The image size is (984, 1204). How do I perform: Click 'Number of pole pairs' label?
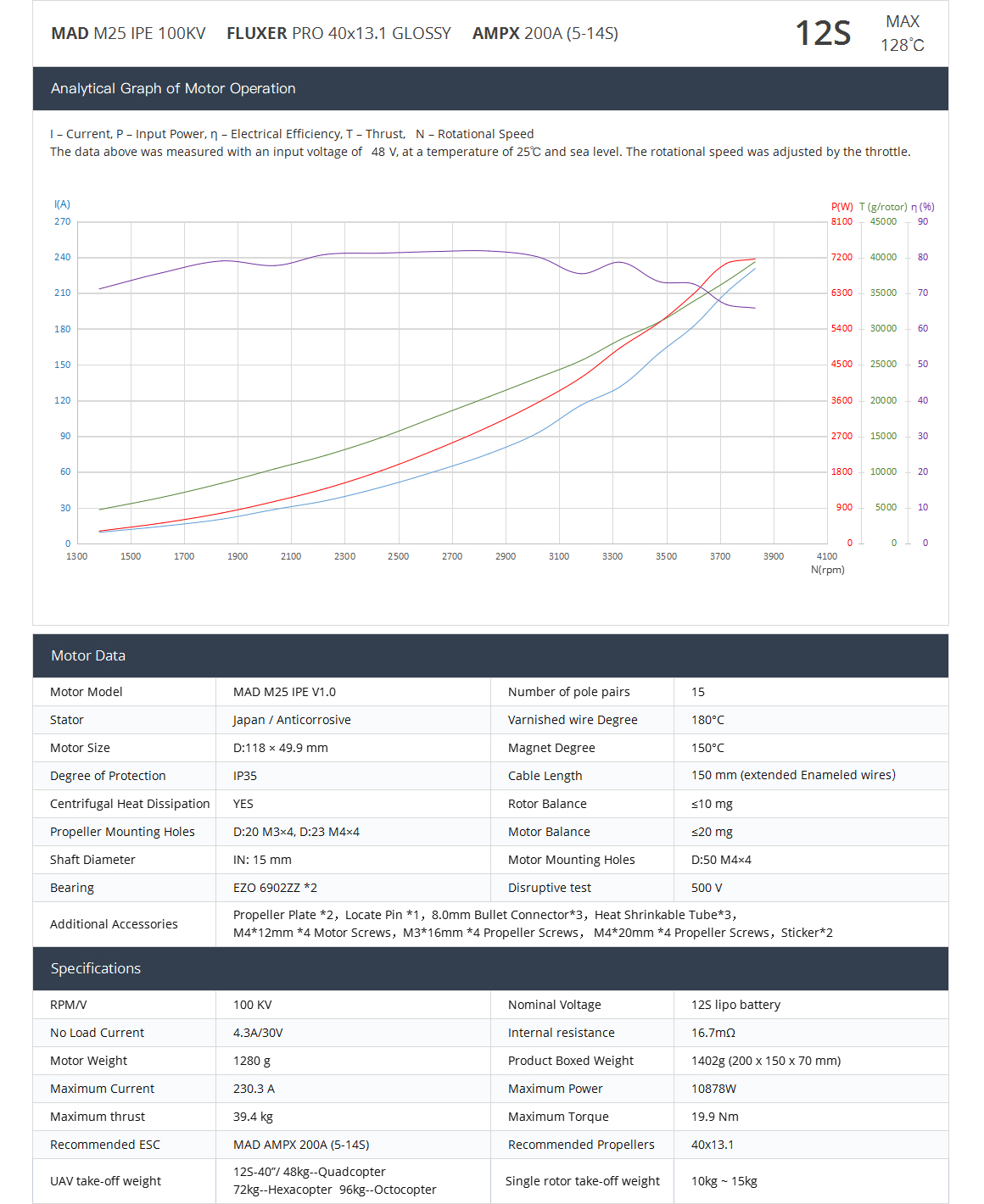click(569, 692)
